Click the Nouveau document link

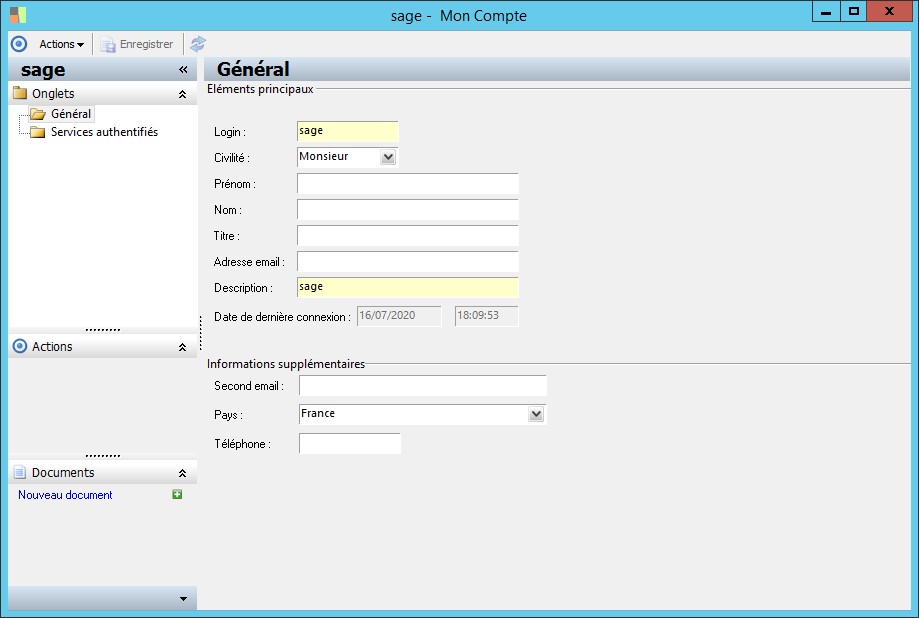65,495
